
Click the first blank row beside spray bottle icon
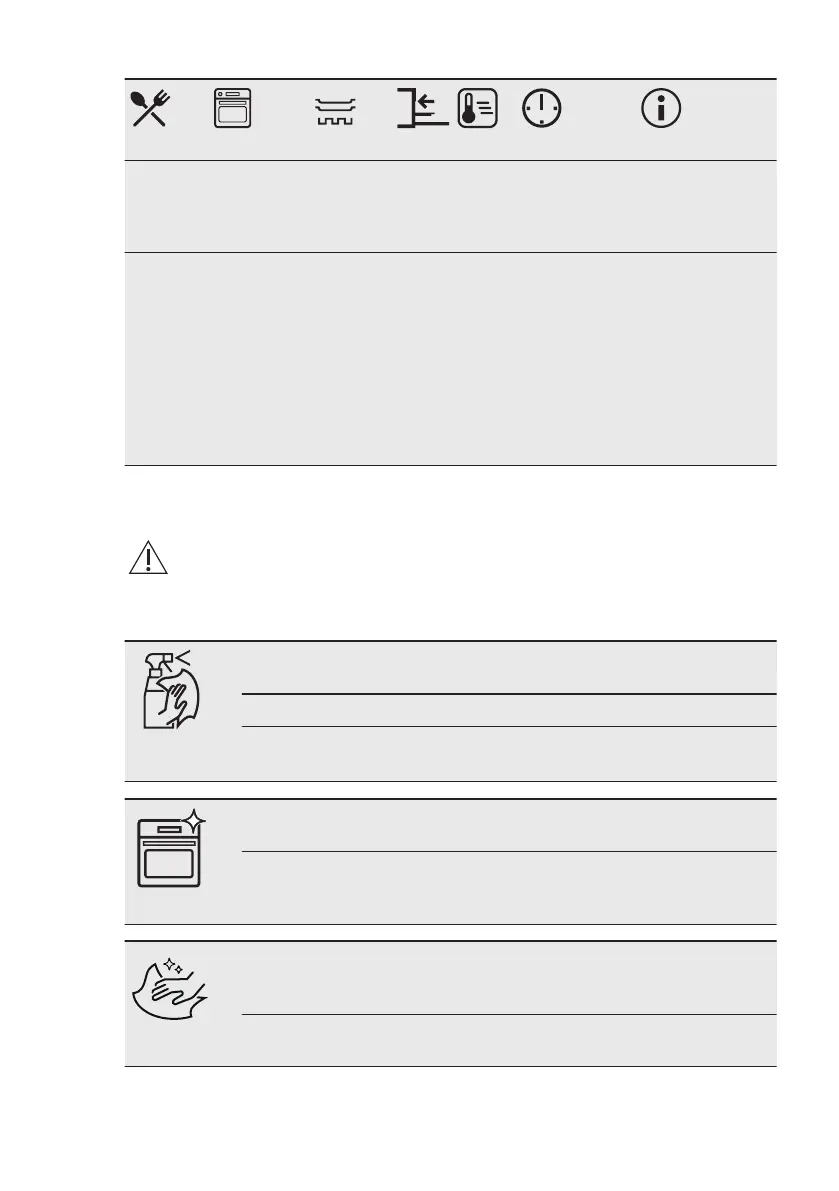[x=509, y=668]
